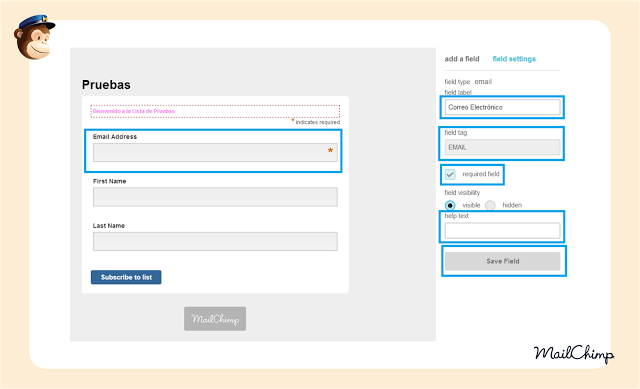Click the EMAIL field tag input
Viewport: 640px width, 389px height.
pyautogui.click(x=502, y=147)
